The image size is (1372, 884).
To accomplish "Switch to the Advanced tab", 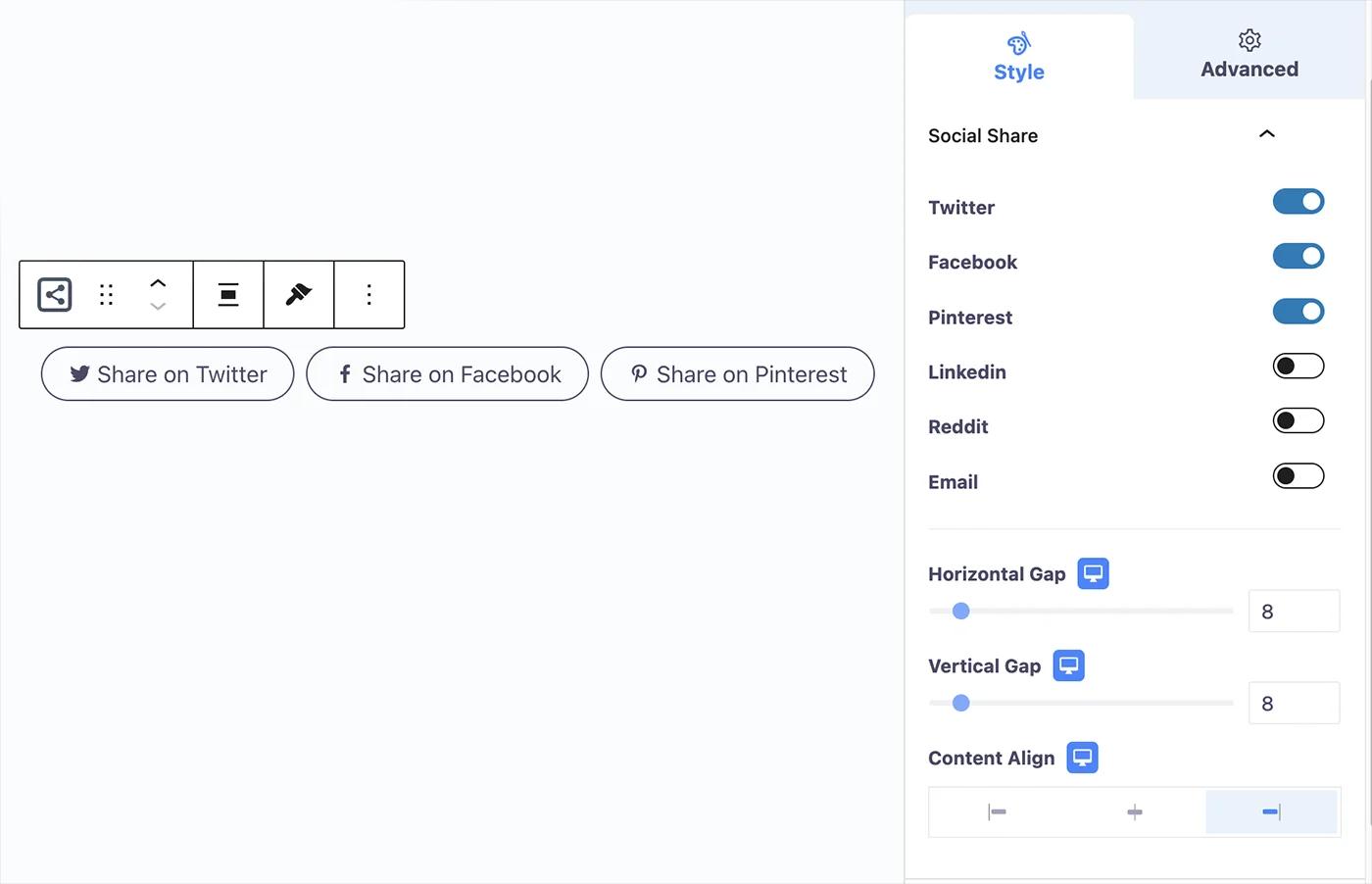I will point(1249,54).
